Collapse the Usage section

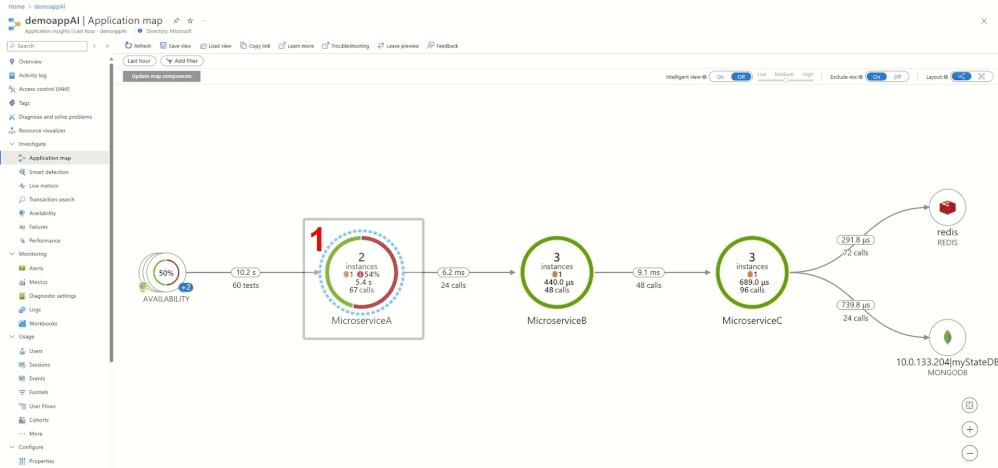(11, 337)
